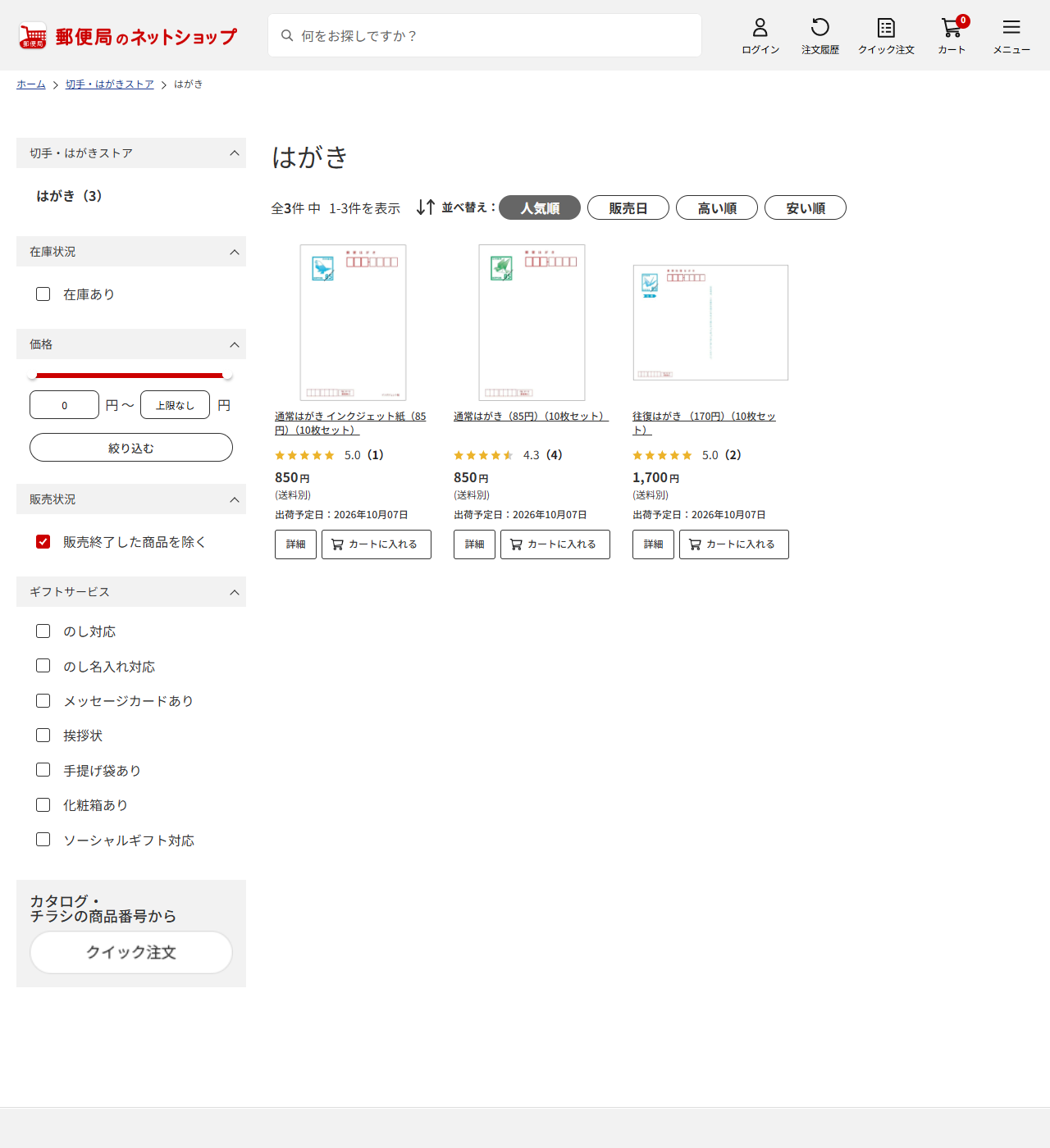Collapse the ギフトサービス filter section

[131, 591]
